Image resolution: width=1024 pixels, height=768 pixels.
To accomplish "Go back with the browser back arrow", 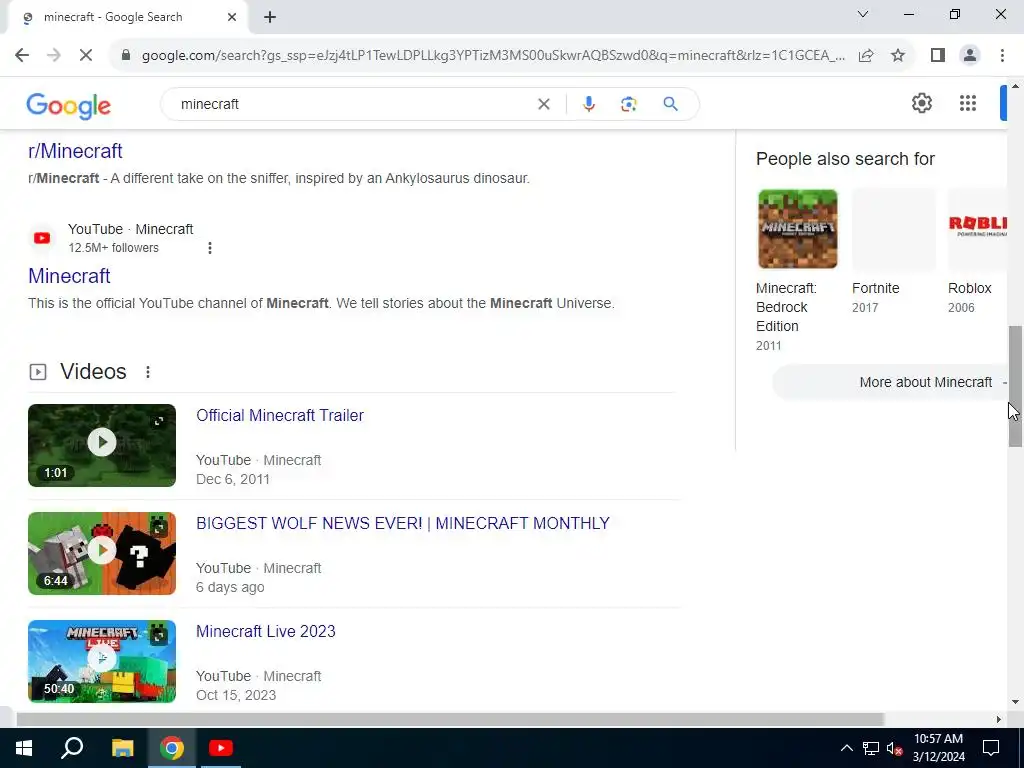I will (x=22, y=56).
